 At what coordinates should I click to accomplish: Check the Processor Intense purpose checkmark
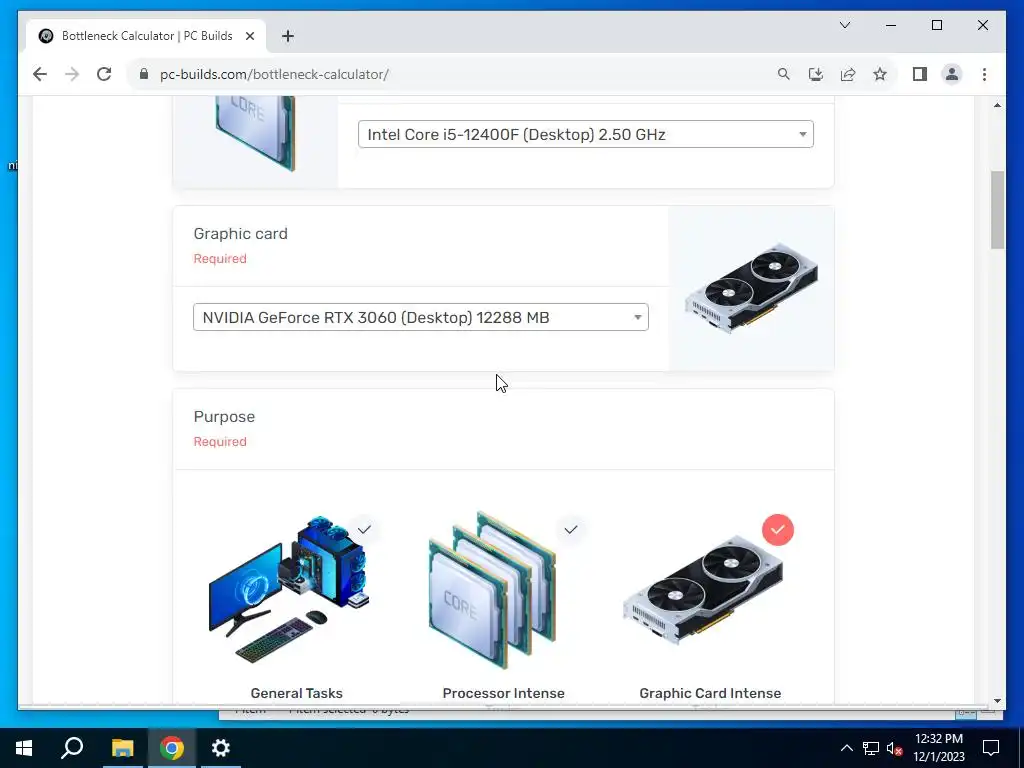pos(571,529)
